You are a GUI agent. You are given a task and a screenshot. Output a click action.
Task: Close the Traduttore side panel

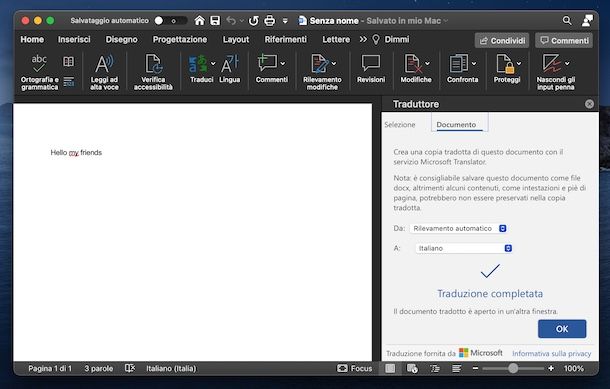coord(589,104)
